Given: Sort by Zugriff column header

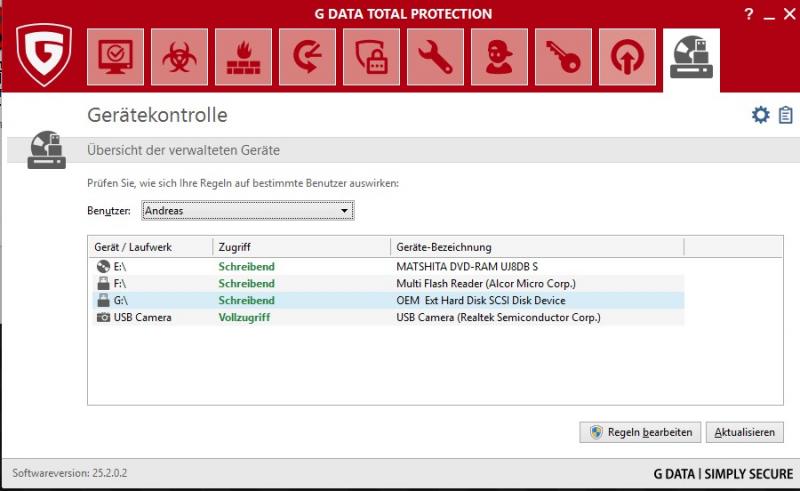Looking at the screenshot, I should coord(301,247).
